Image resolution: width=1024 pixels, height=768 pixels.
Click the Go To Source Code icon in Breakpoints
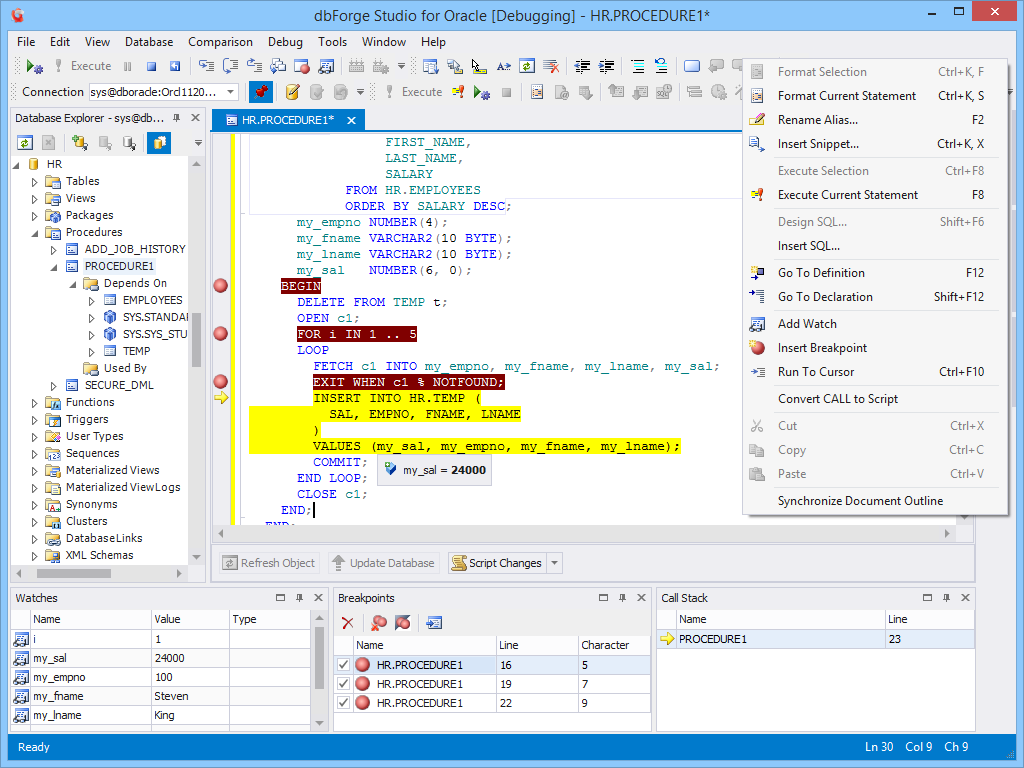434,623
